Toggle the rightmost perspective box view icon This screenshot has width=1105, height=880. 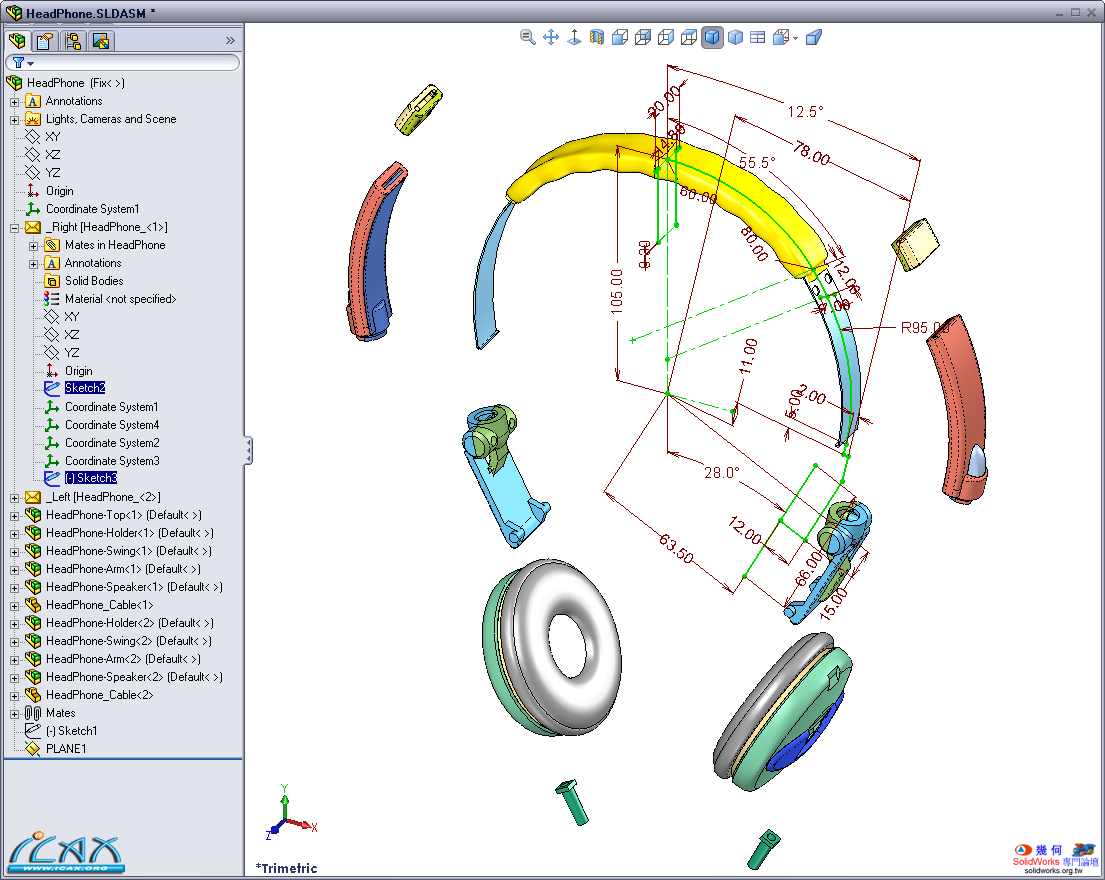pyautogui.click(x=813, y=38)
